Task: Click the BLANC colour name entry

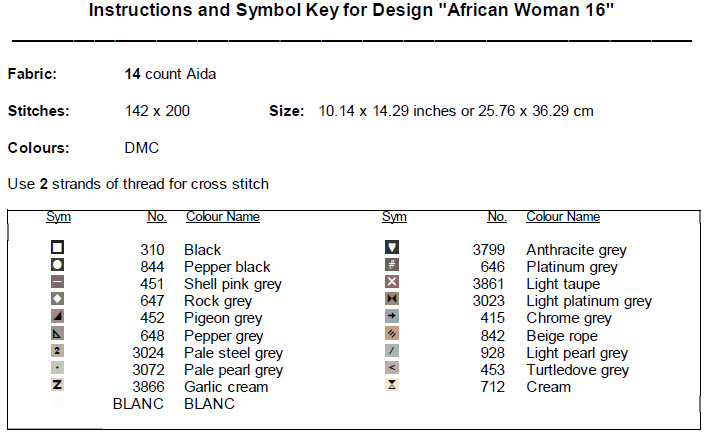Action: click(209, 404)
